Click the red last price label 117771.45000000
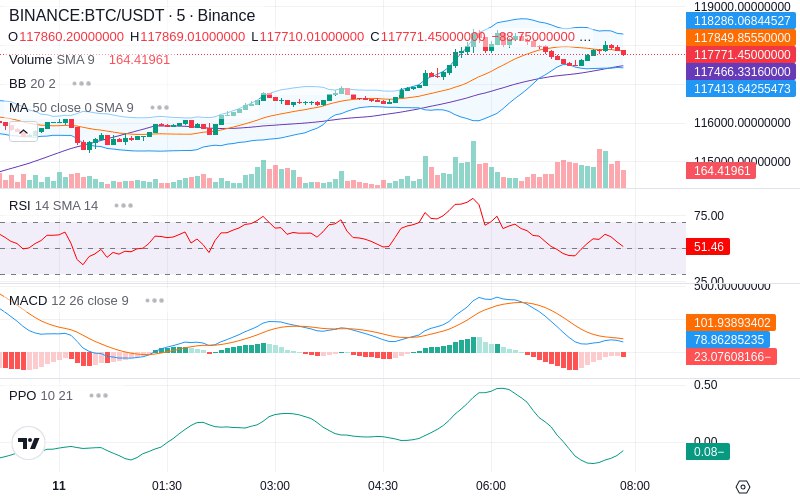 pyautogui.click(x=741, y=55)
